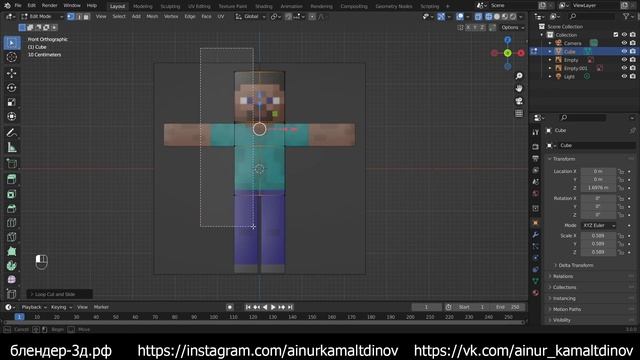The height and width of the screenshot is (360, 640).
Task: Switch to wireframe viewport shading
Action: [489, 17]
